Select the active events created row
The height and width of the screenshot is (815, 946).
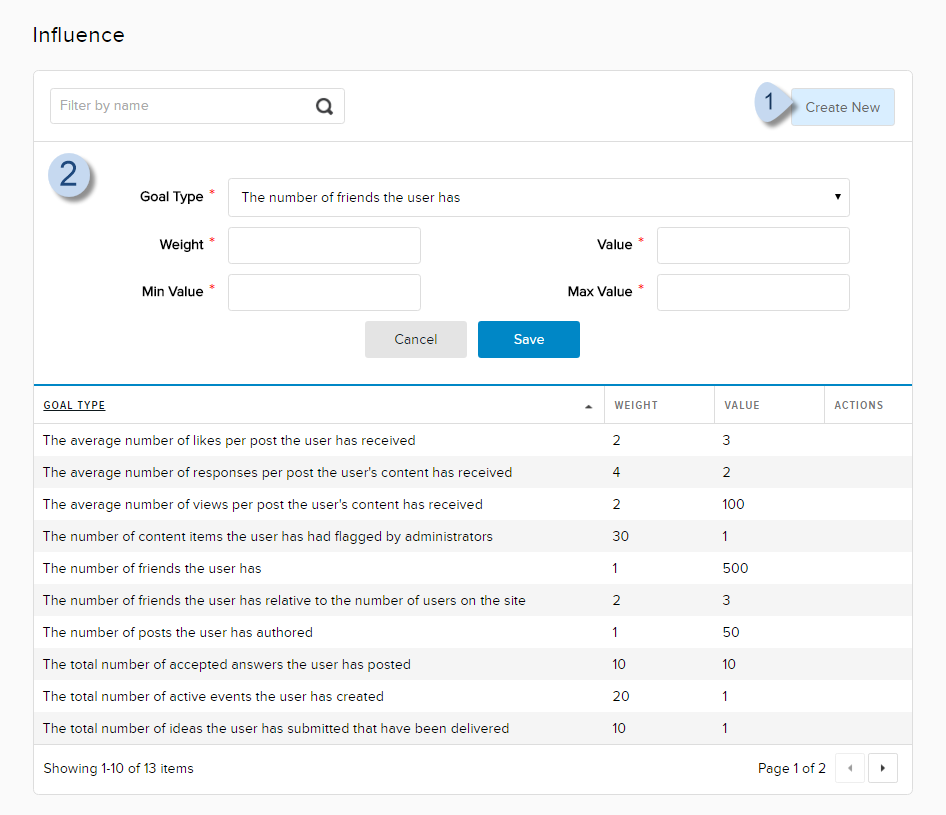point(213,696)
